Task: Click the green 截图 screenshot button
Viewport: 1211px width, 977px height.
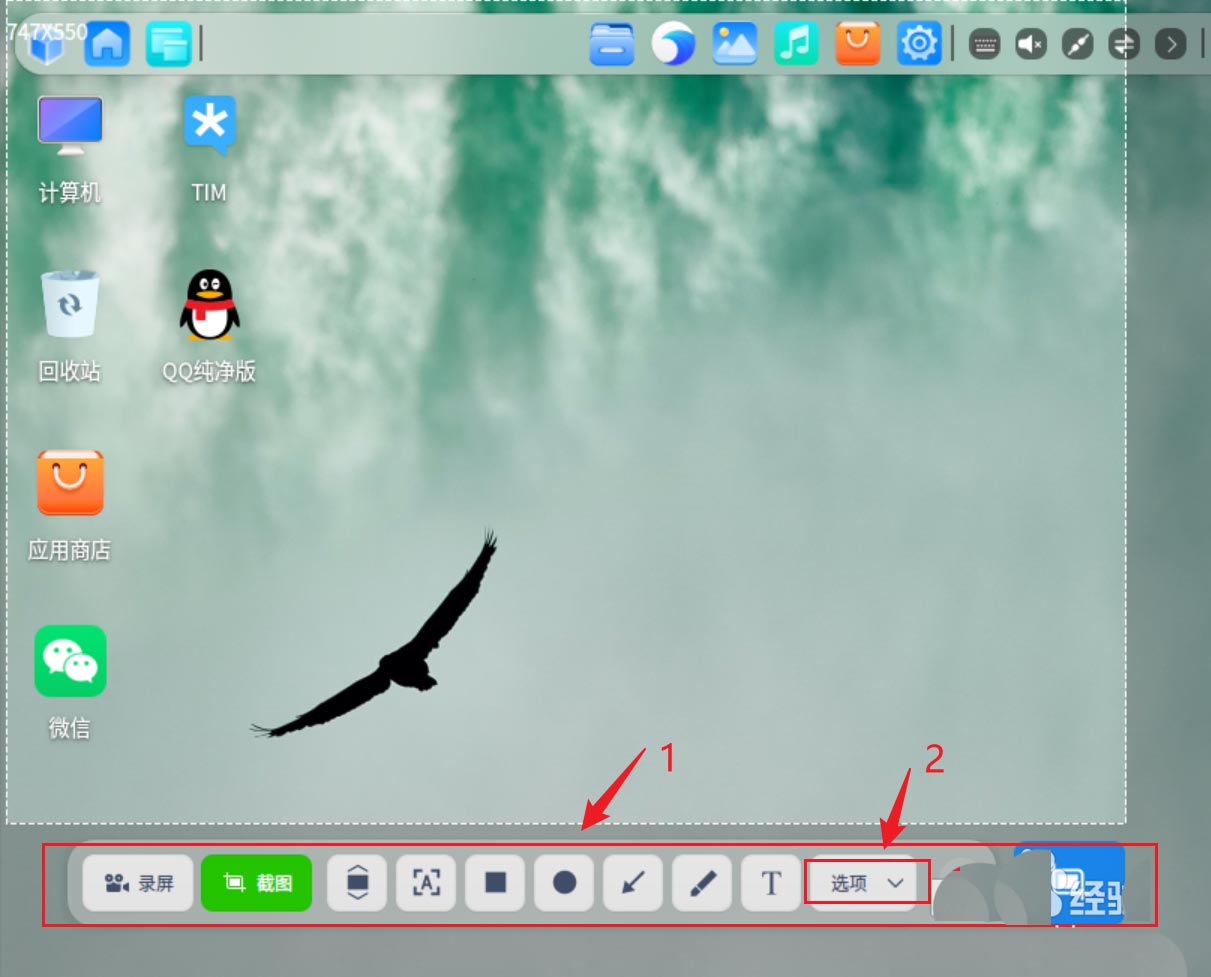Action: (x=257, y=883)
